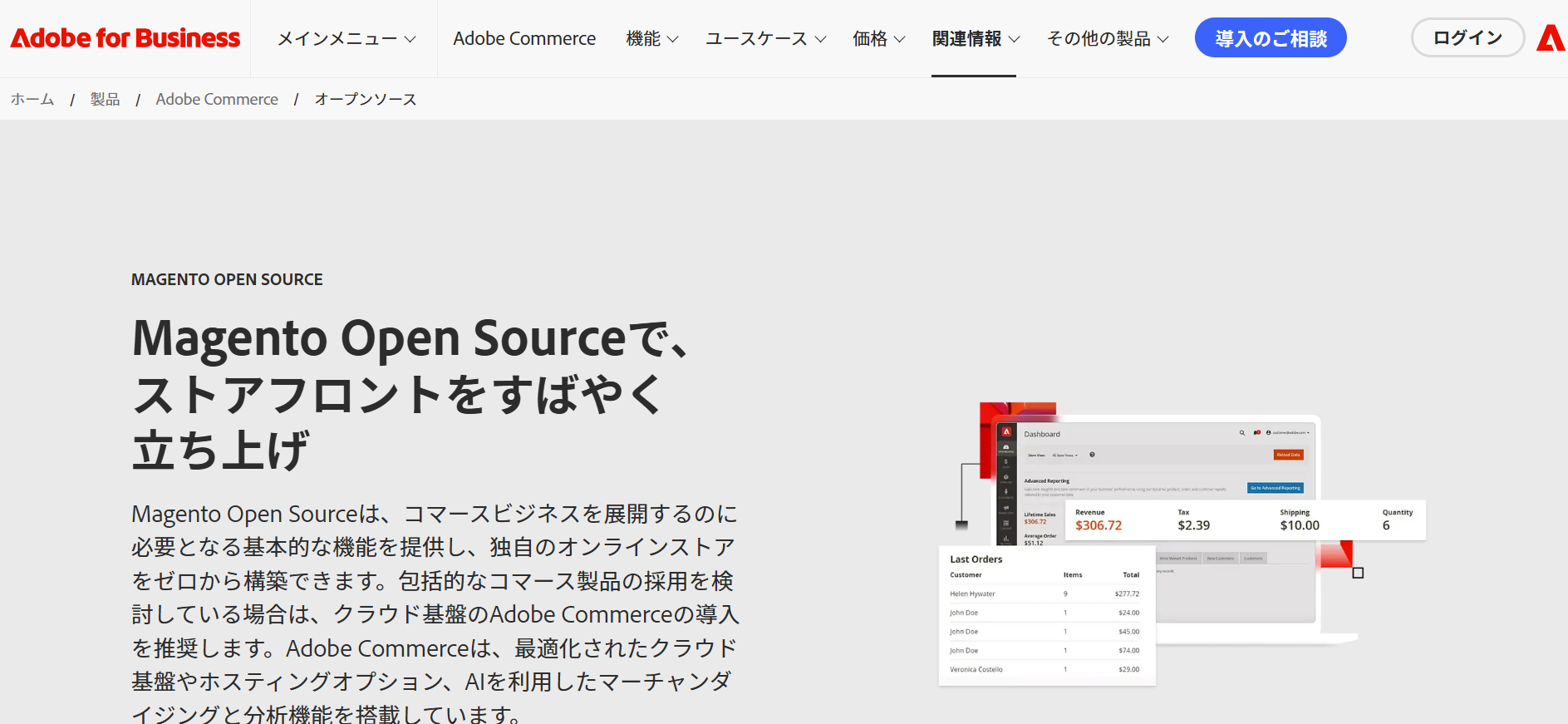Open the 関連情報 menu
The height and width of the screenshot is (724, 1568).
pos(976,38)
